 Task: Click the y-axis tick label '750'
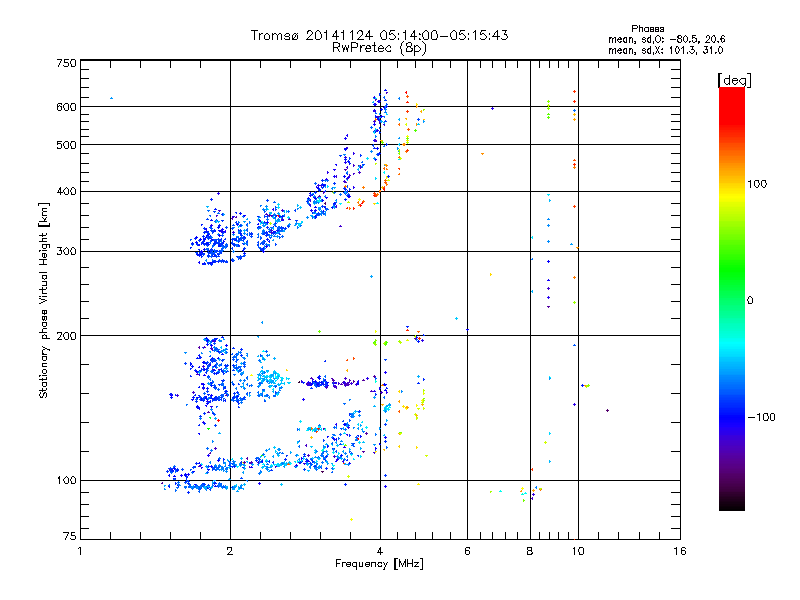pyautogui.click(x=67, y=63)
